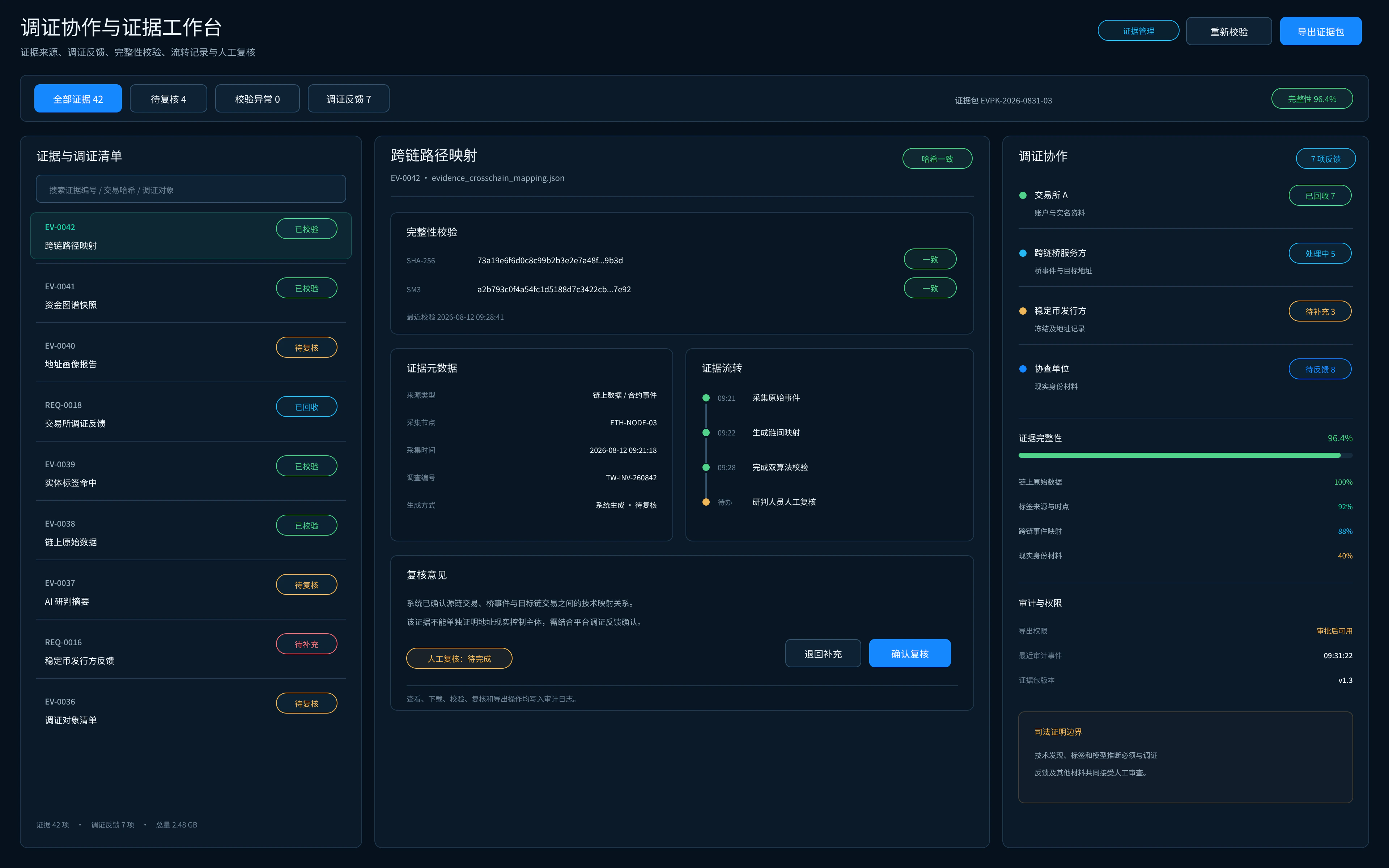Select the EV-0042 跨链路径映射 list item
Screen dimensions: 1389x868
tap(191, 236)
